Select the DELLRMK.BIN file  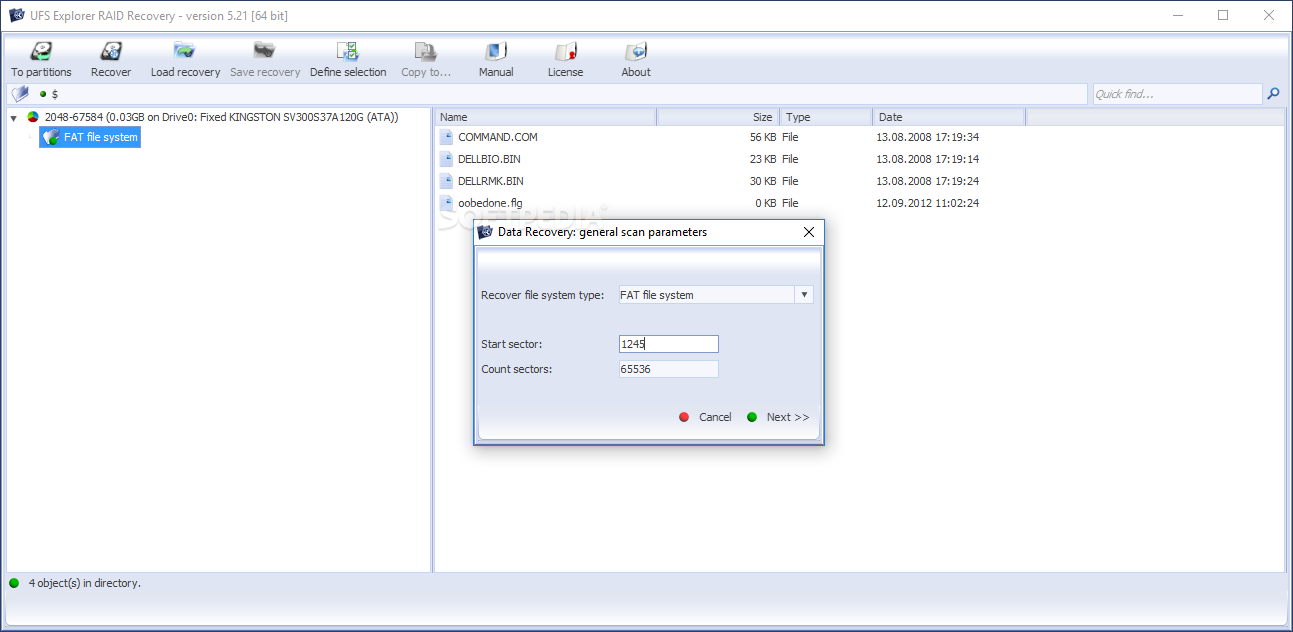pyautogui.click(x=490, y=181)
